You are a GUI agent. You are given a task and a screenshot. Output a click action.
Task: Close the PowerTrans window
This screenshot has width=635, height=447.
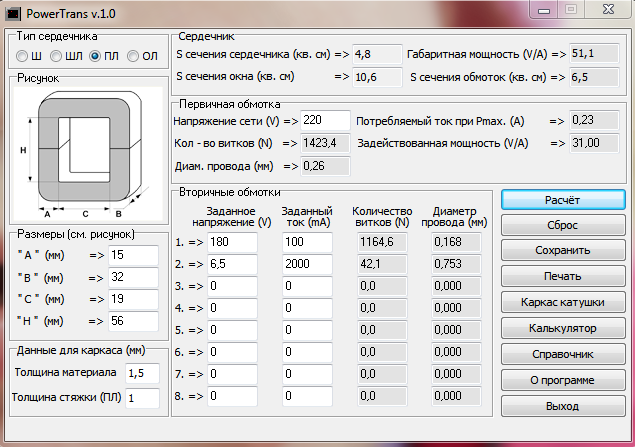(608, 9)
